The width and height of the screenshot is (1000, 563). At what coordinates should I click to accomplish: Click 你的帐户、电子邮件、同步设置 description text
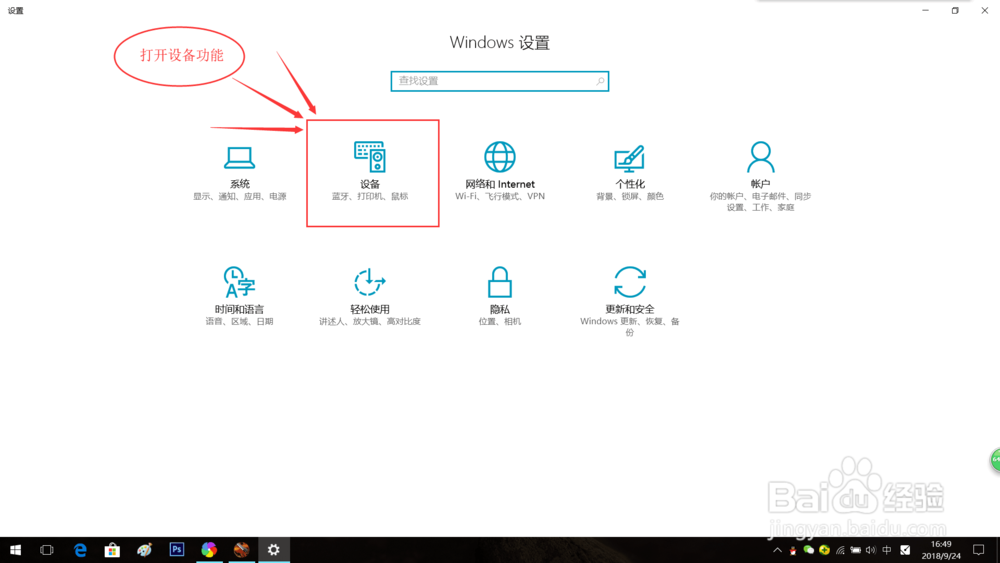point(760,201)
